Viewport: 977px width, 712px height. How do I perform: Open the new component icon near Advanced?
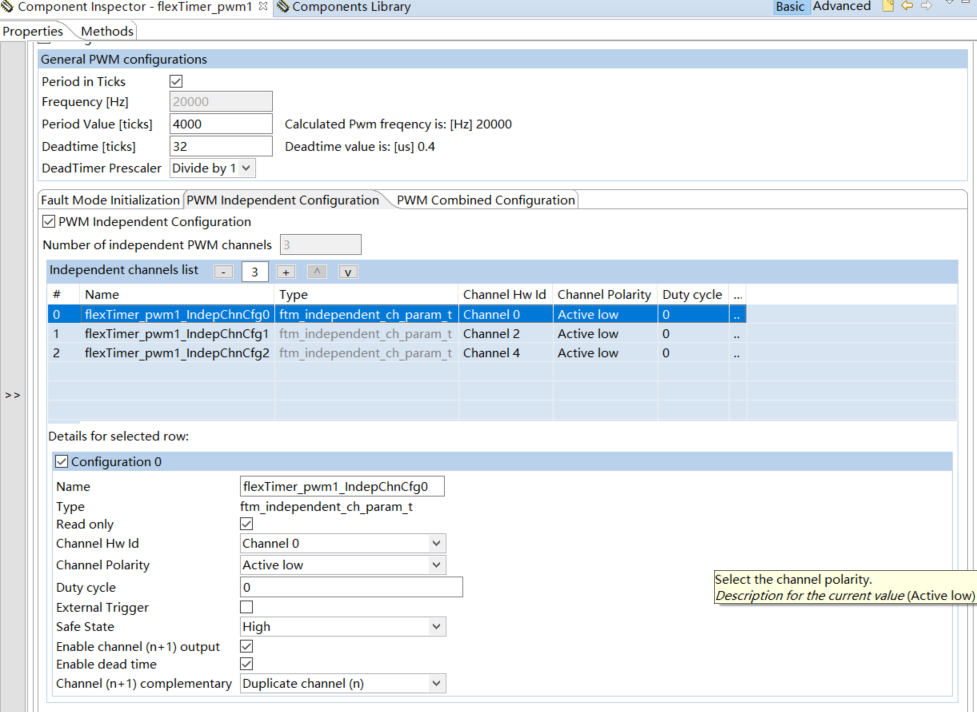coord(888,6)
